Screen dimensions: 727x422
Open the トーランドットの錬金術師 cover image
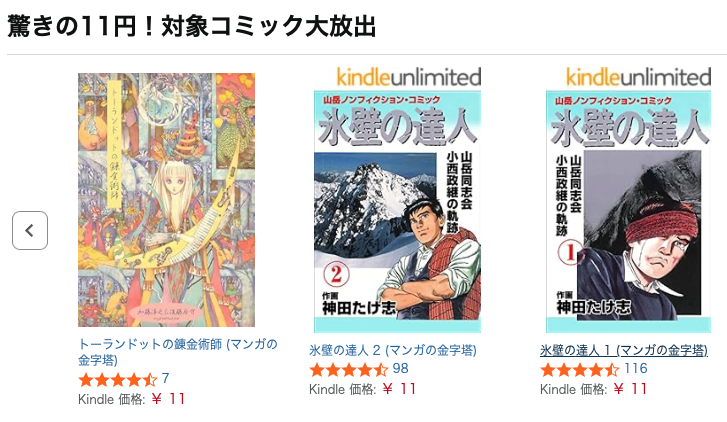[x=166, y=200]
